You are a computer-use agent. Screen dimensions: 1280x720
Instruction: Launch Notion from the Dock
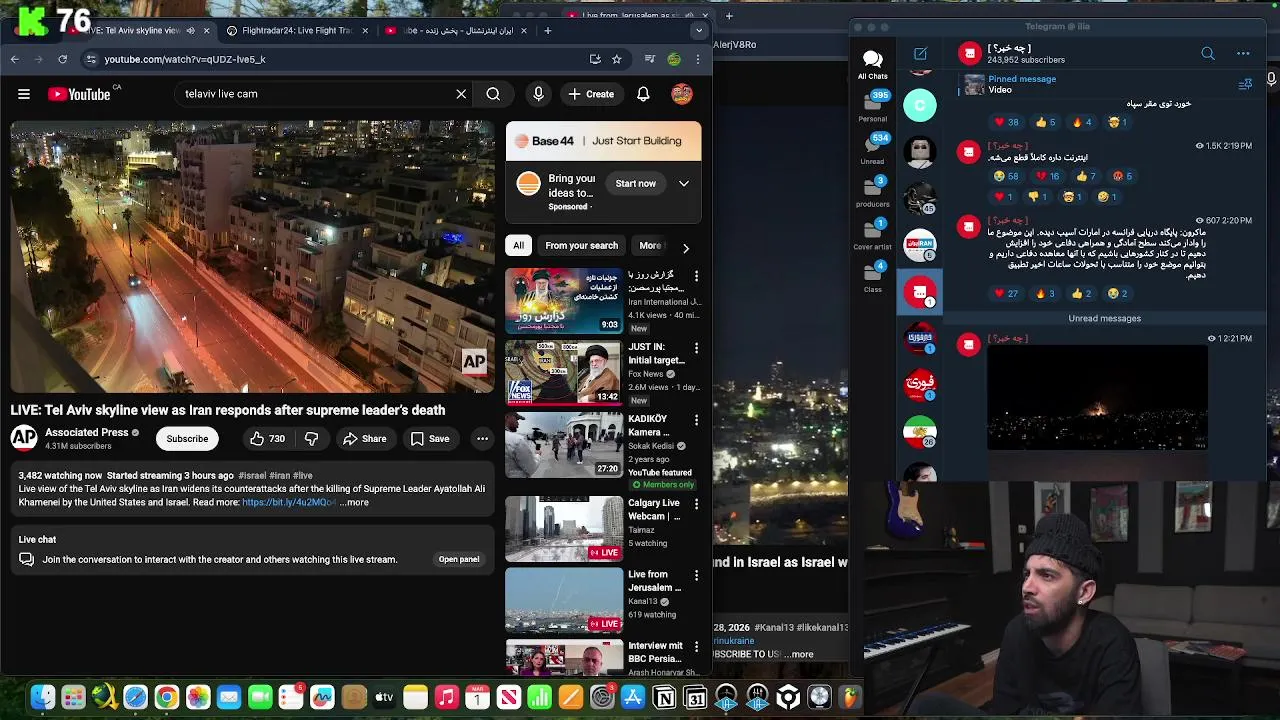click(664, 697)
